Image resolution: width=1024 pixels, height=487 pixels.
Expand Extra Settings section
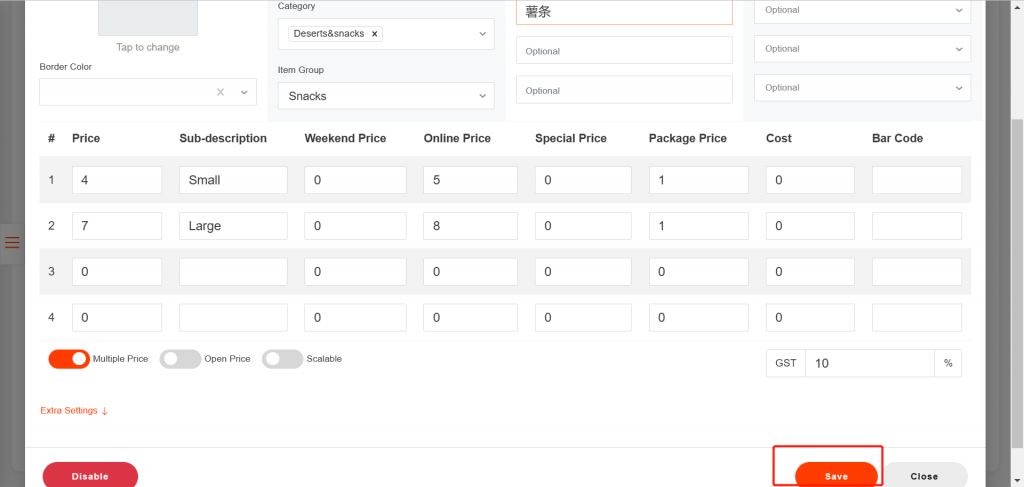(x=74, y=411)
